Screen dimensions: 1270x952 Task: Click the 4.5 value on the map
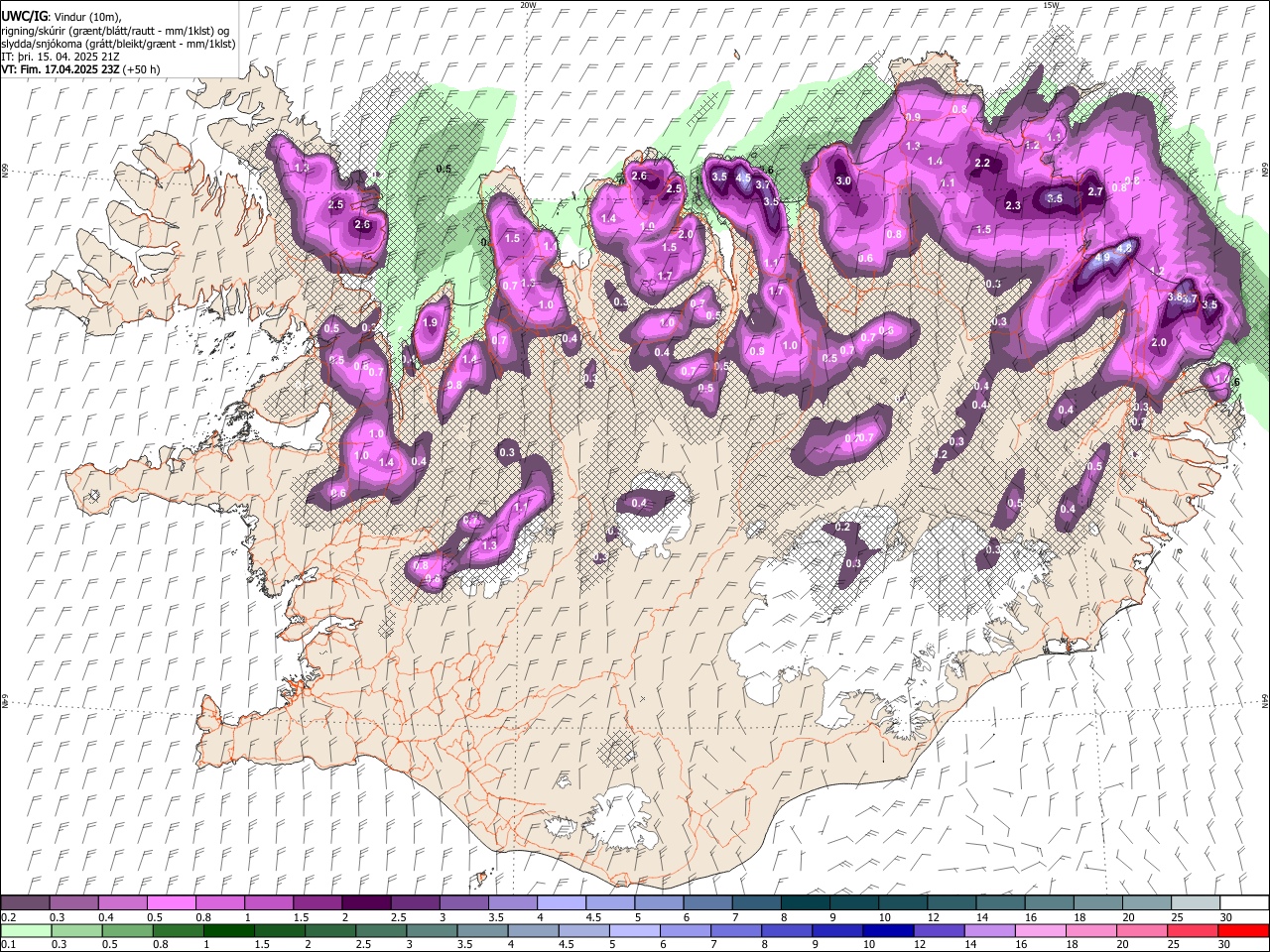(x=741, y=177)
